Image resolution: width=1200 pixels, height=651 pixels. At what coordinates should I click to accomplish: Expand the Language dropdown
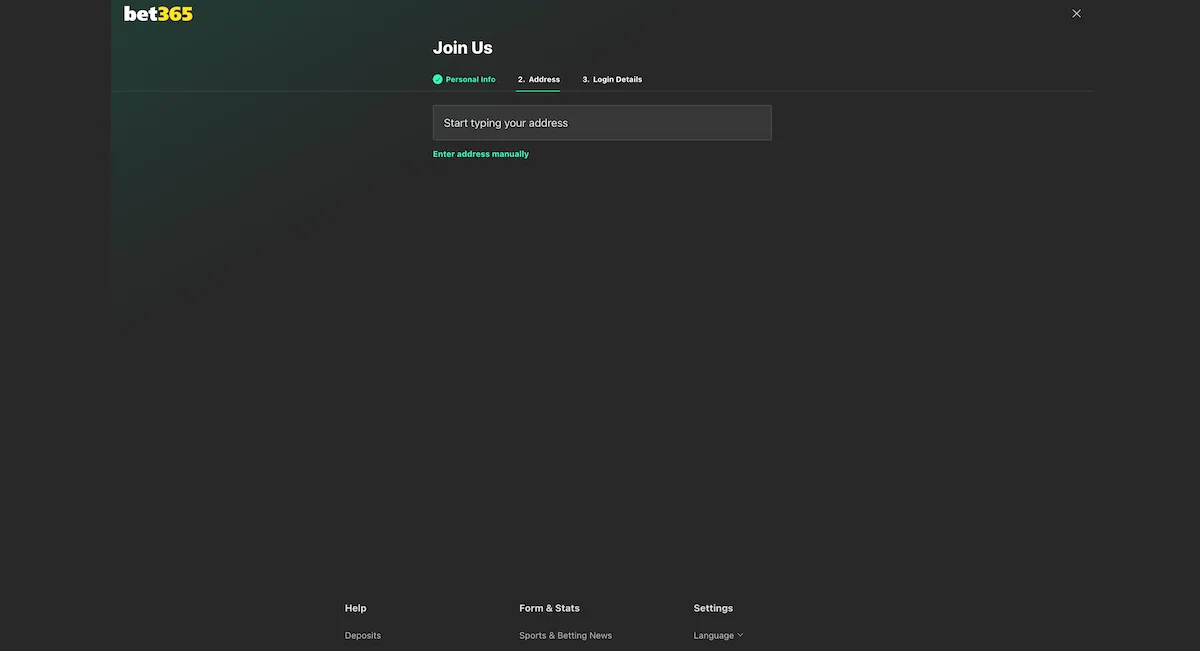coord(718,636)
